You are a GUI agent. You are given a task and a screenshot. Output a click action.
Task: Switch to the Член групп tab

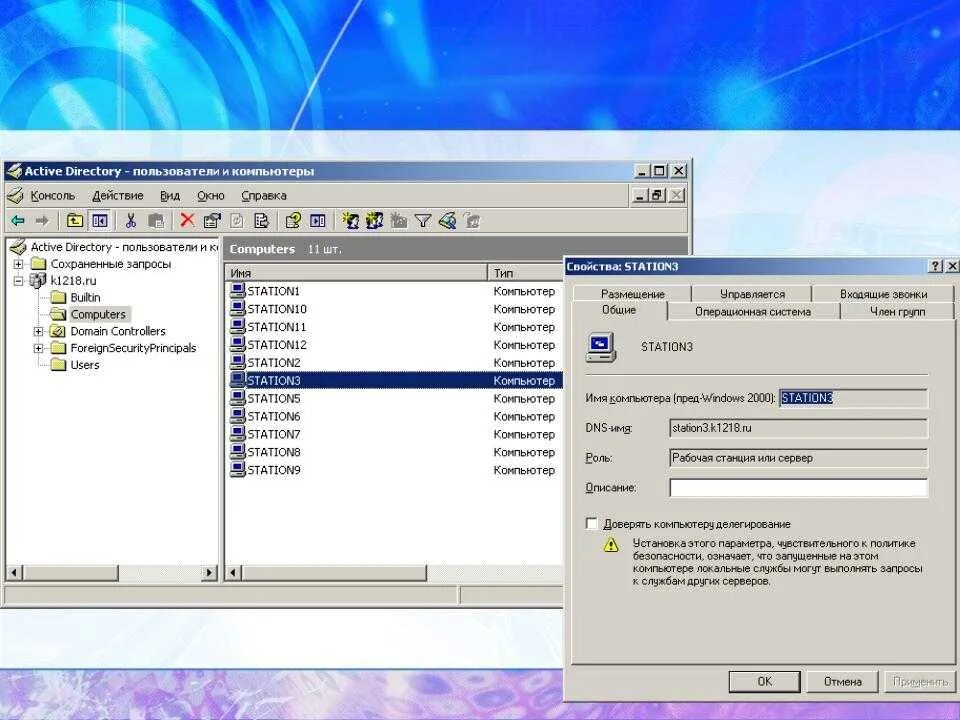898,311
